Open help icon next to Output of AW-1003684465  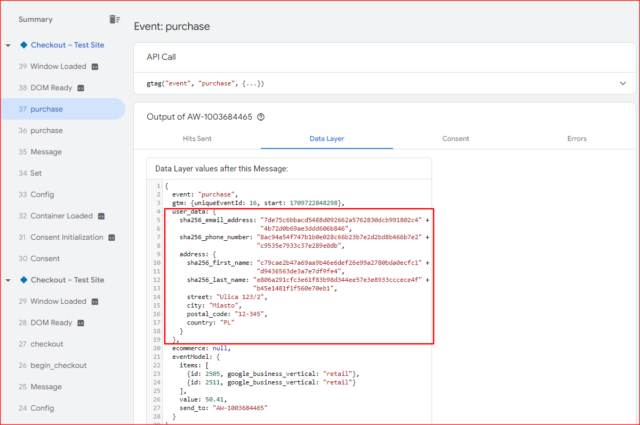(261, 117)
